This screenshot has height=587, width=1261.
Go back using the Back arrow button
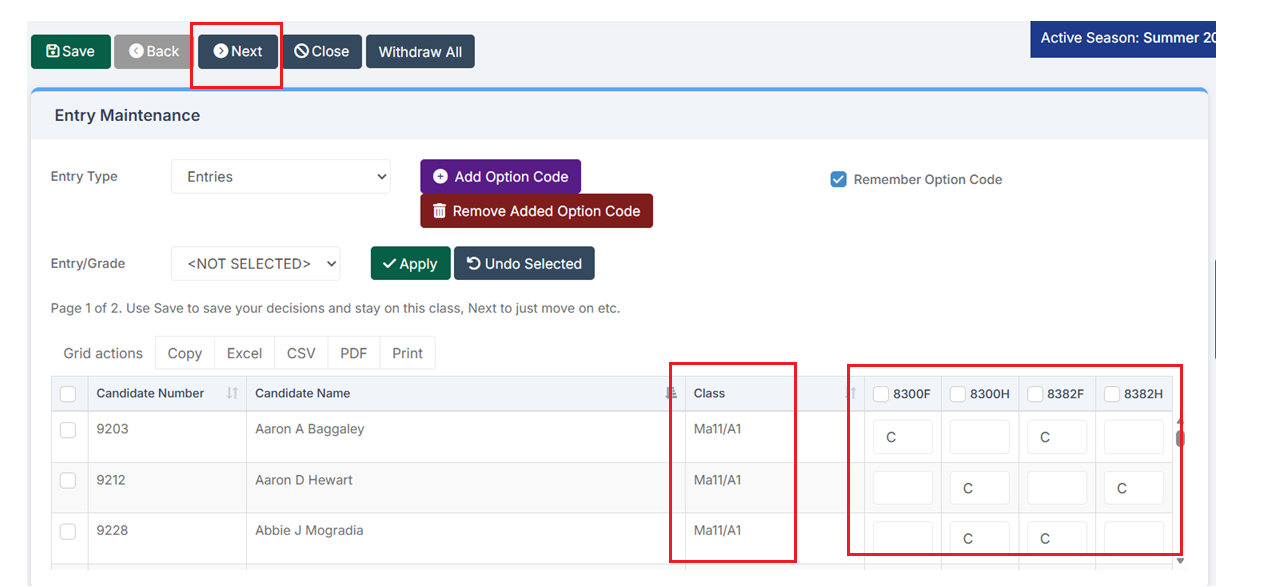point(153,52)
